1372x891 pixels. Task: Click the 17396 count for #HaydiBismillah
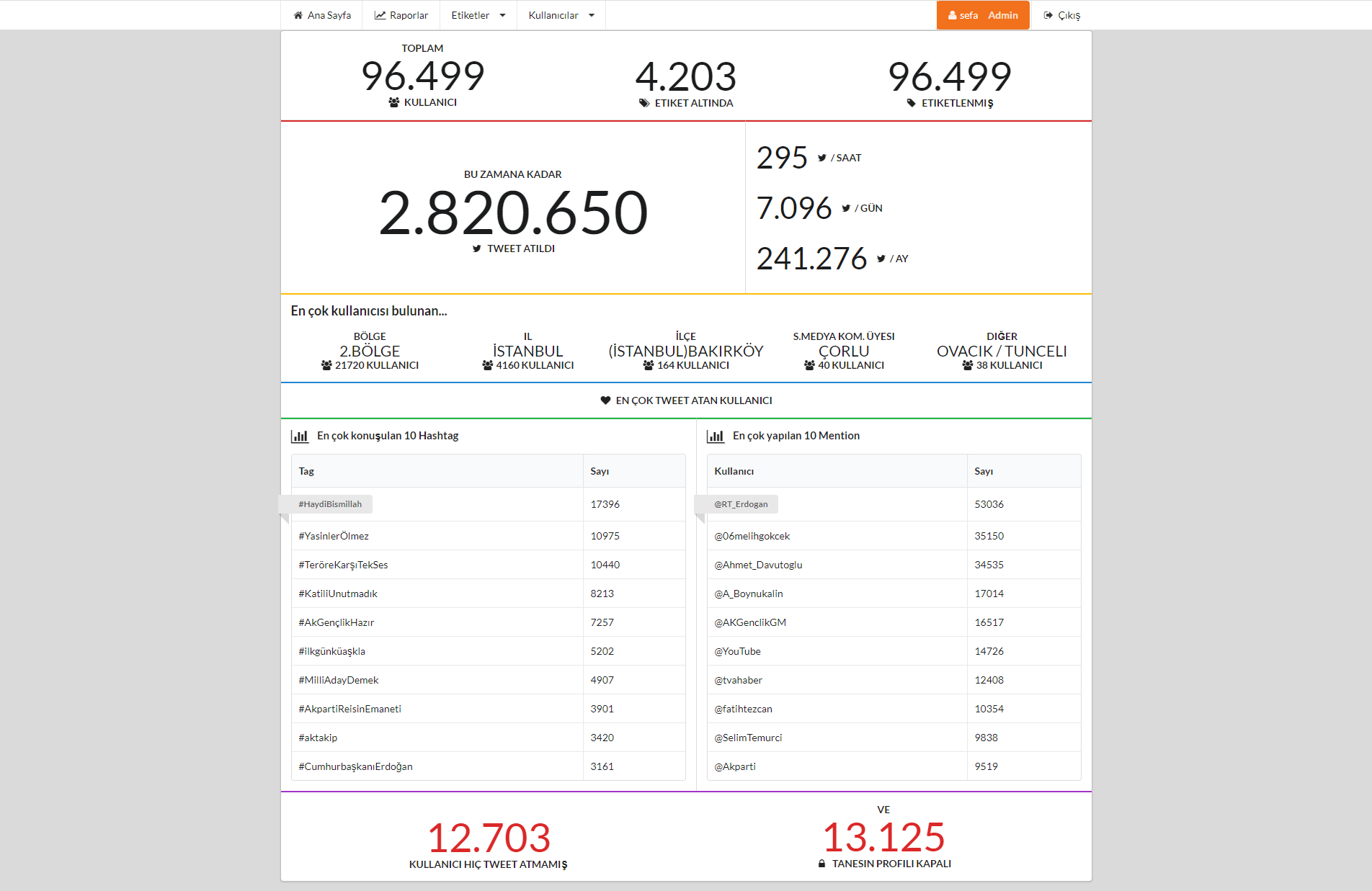[x=605, y=504]
